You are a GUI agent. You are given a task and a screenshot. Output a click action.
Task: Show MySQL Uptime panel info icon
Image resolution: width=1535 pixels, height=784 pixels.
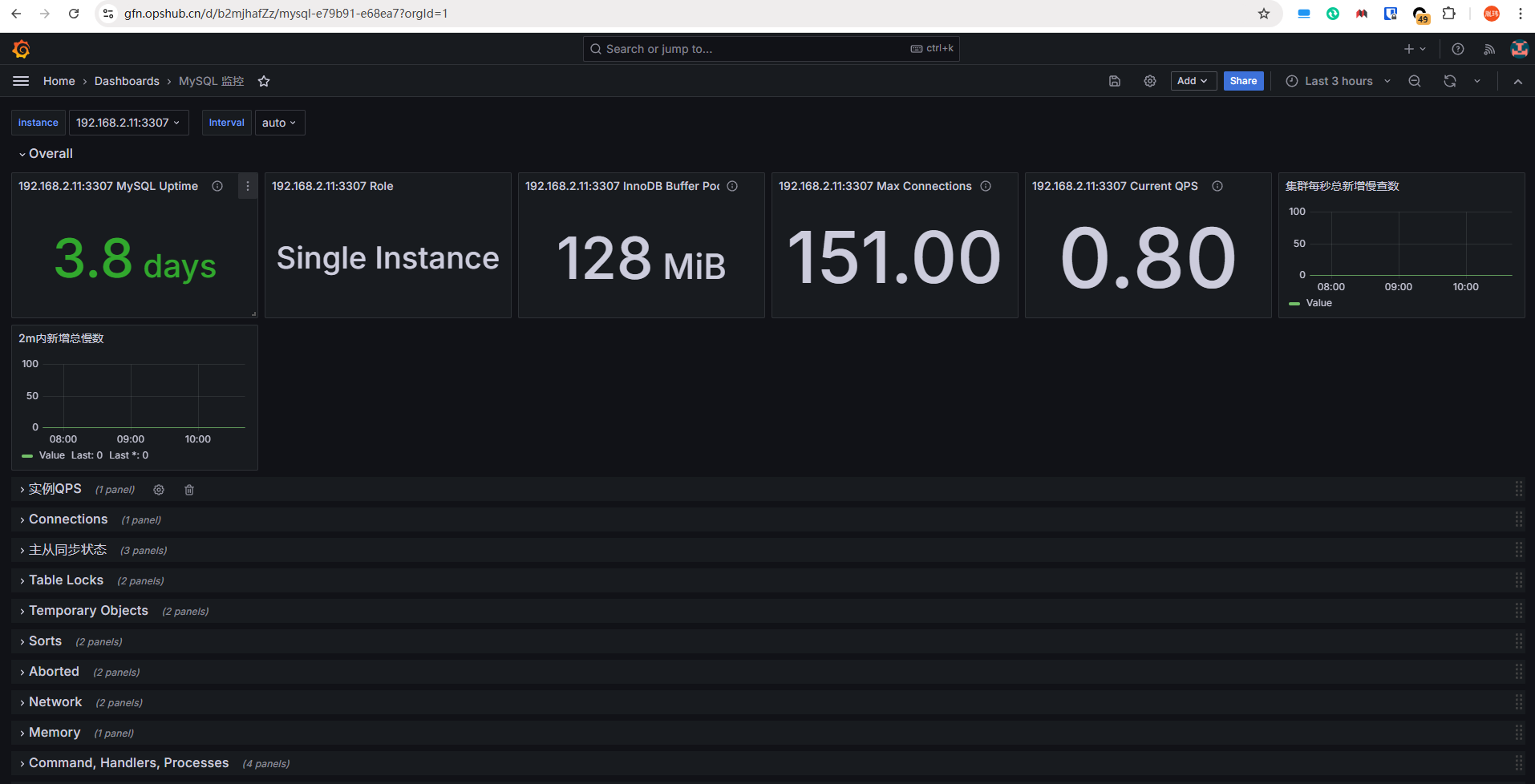click(x=217, y=186)
